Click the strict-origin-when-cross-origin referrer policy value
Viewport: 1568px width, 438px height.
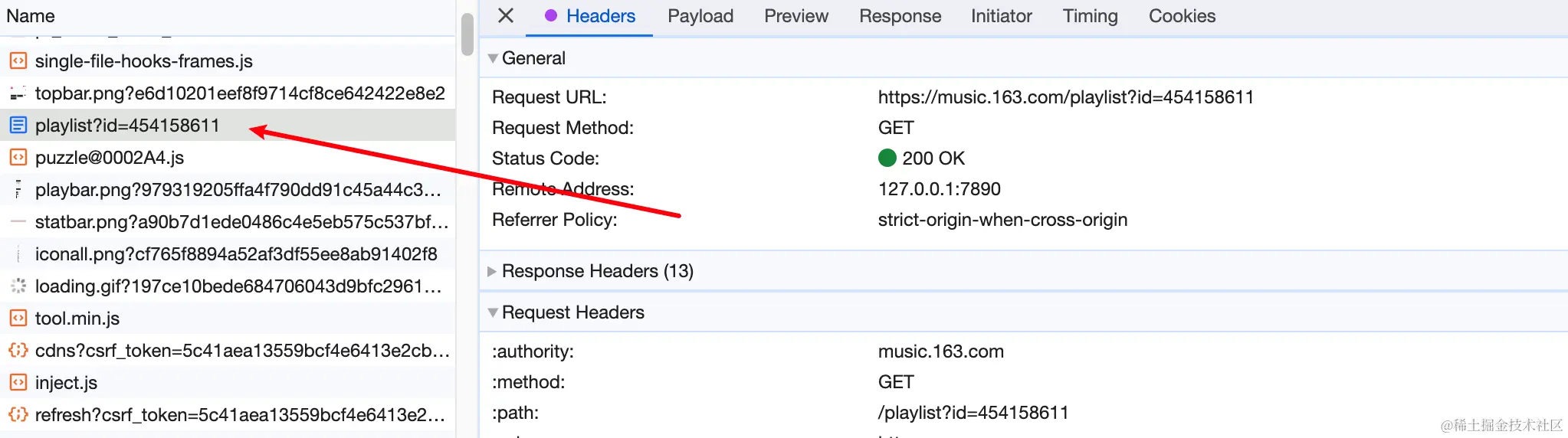tap(1002, 220)
